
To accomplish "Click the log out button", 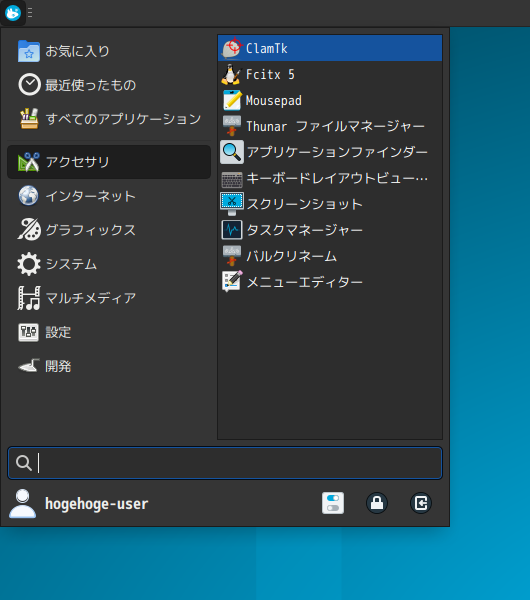I will point(421,503).
